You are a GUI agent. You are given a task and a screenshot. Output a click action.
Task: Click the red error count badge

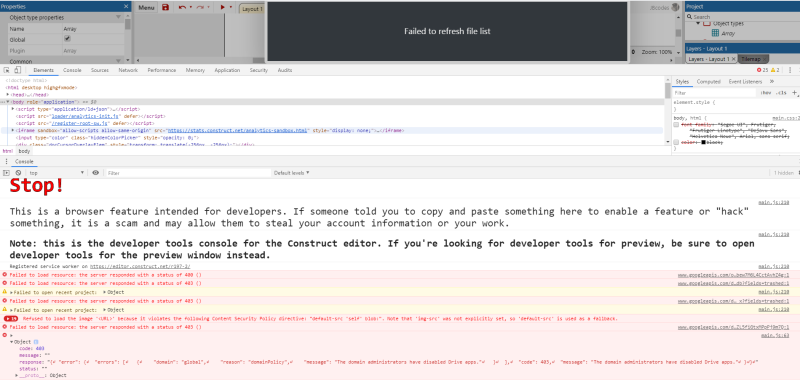[762, 70]
